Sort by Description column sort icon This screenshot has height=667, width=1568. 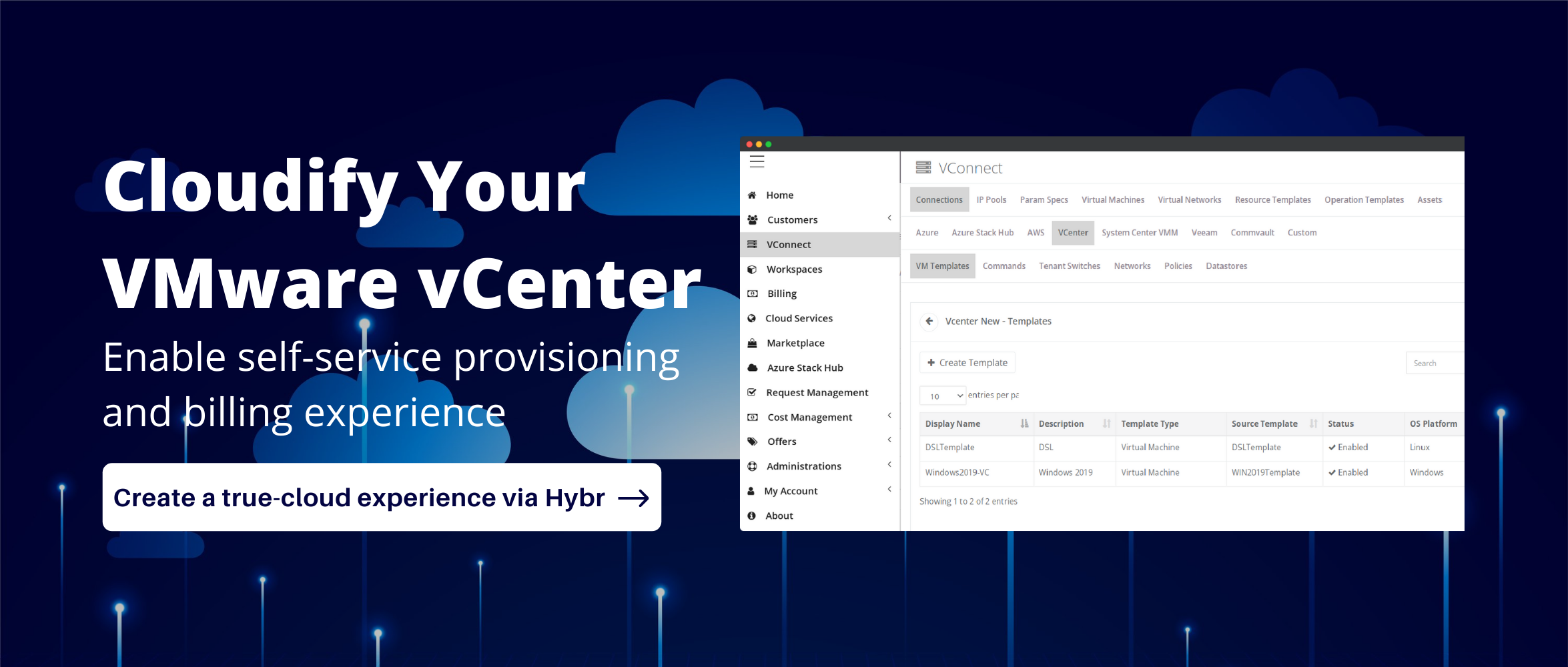(x=1106, y=424)
